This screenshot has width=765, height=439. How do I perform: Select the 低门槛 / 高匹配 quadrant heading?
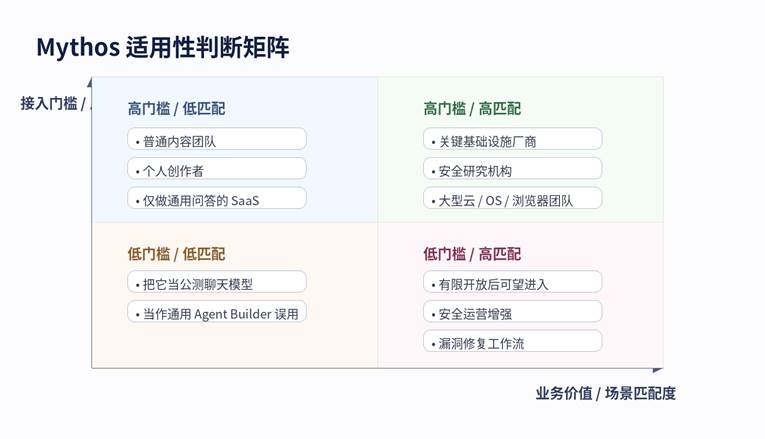(472, 254)
